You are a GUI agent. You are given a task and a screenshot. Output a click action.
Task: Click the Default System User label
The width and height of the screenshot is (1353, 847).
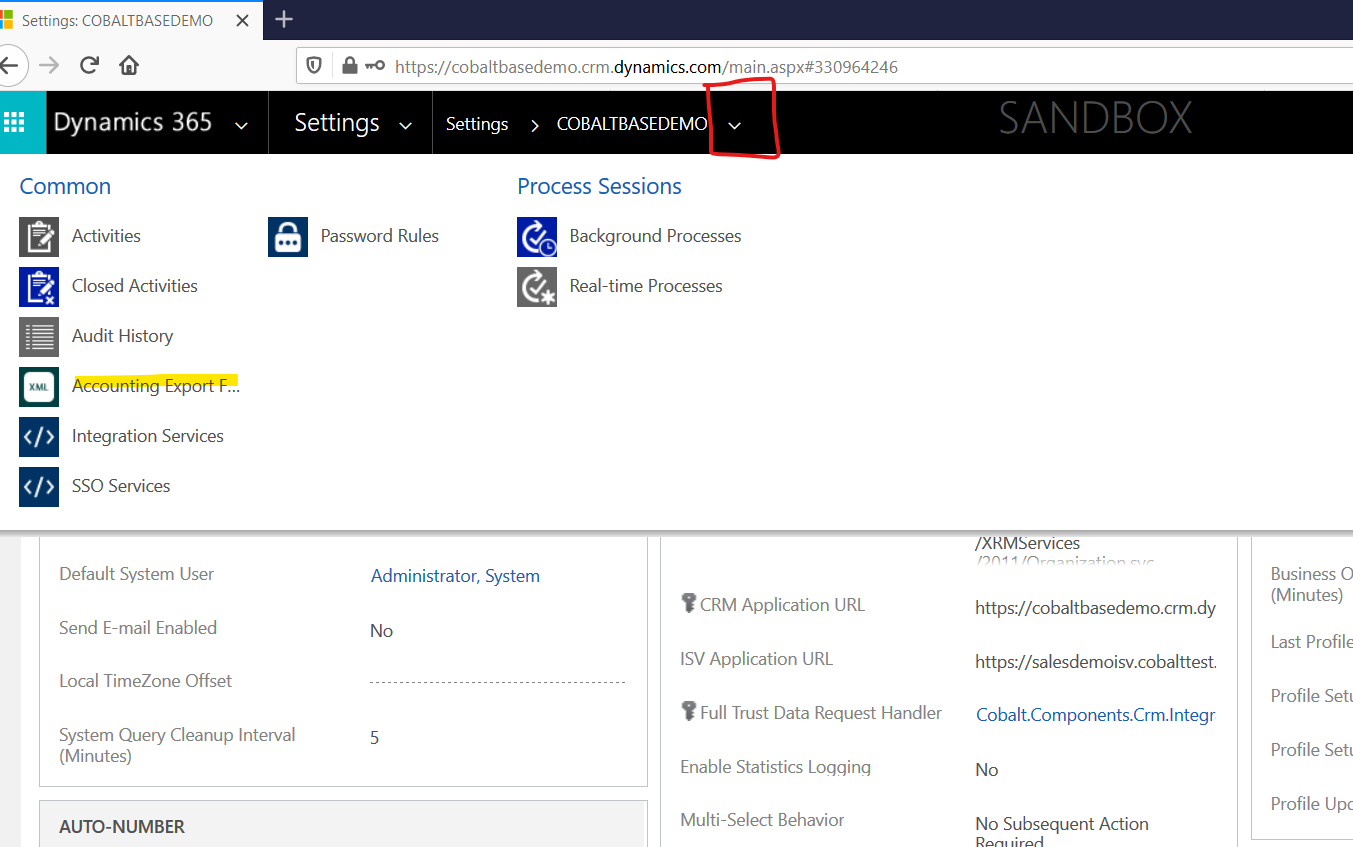pyautogui.click(x=137, y=574)
